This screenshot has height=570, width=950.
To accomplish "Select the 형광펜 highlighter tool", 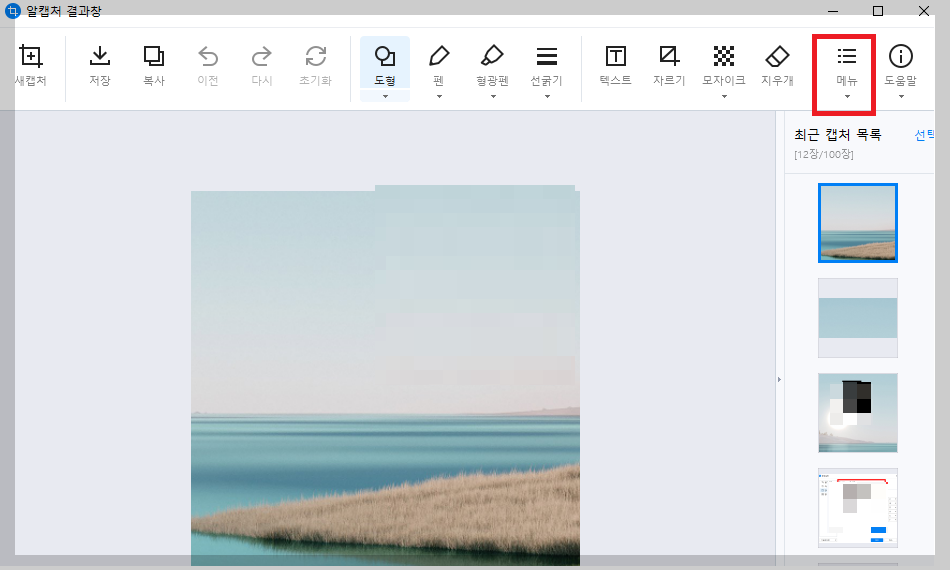I will point(493,64).
